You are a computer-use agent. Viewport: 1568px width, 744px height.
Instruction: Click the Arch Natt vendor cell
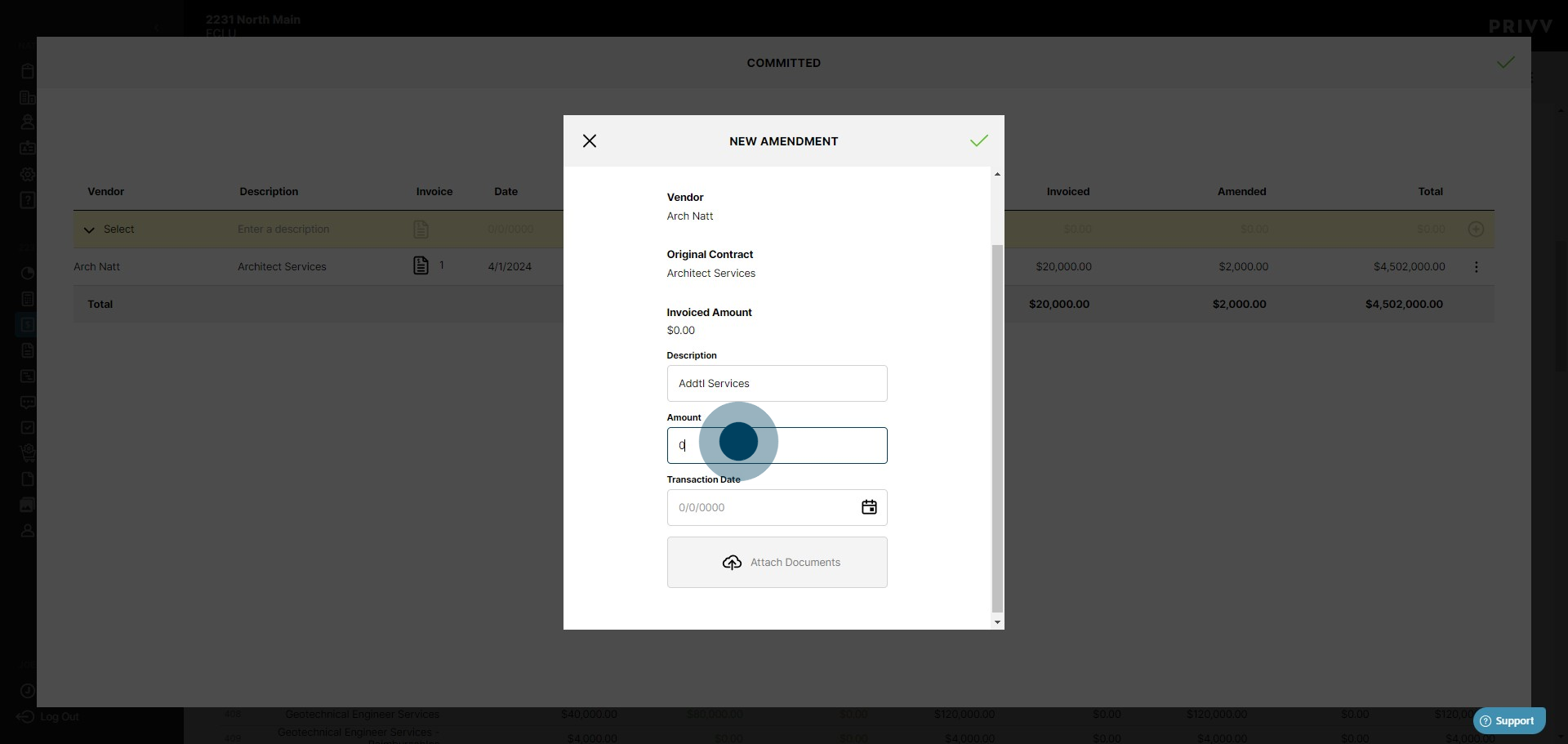pyautogui.click(x=97, y=267)
